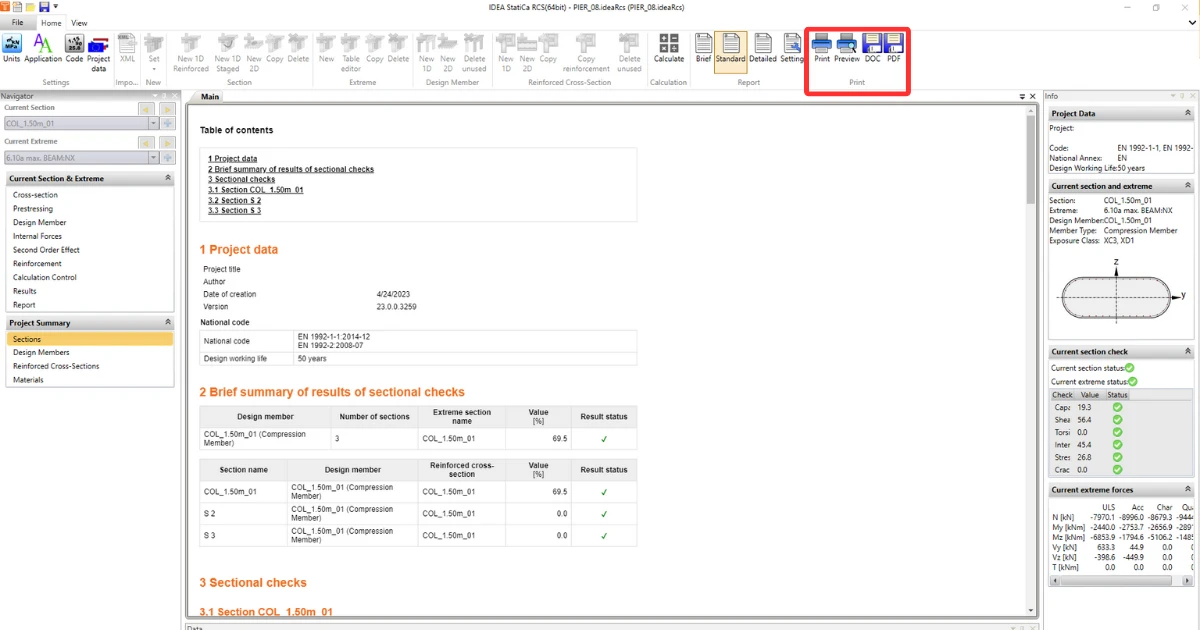Open Reinforcement in the navigator
This screenshot has height=630, width=1200.
coord(37,264)
